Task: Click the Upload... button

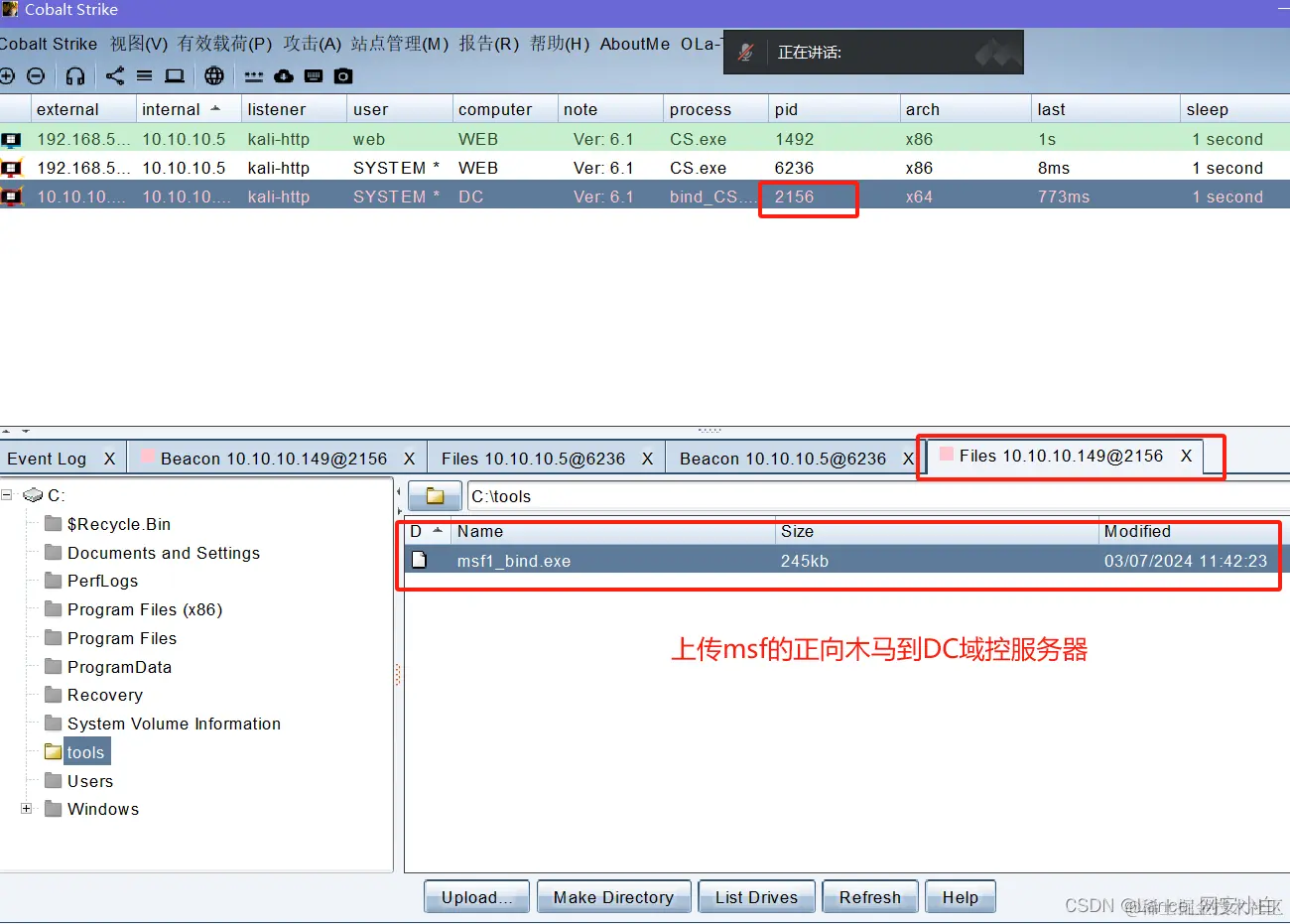Action: click(x=477, y=897)
